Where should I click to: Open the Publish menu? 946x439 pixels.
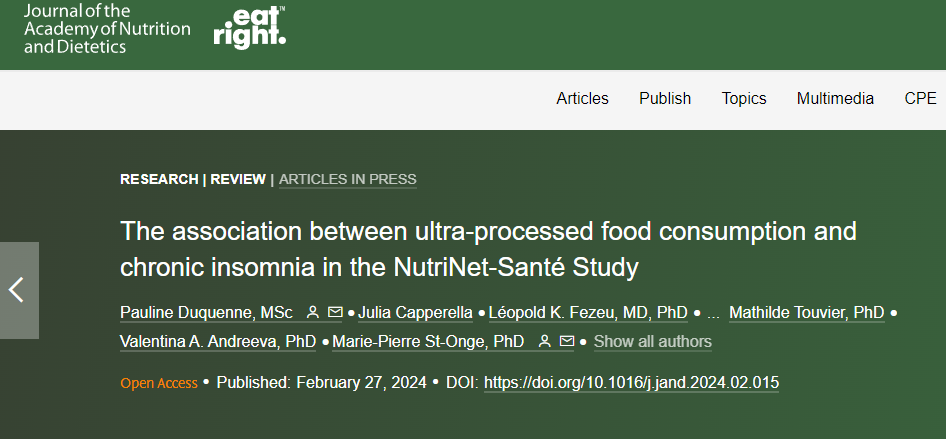665,98
